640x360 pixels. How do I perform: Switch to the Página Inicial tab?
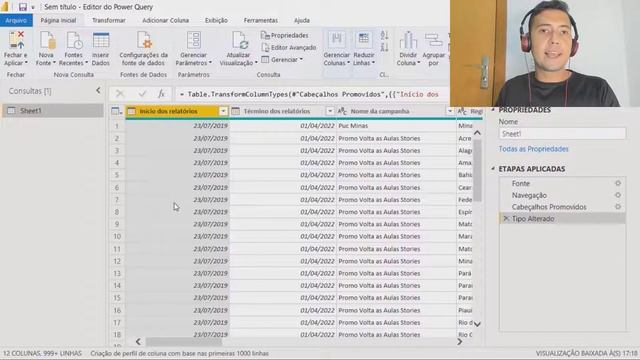[58, 20]
